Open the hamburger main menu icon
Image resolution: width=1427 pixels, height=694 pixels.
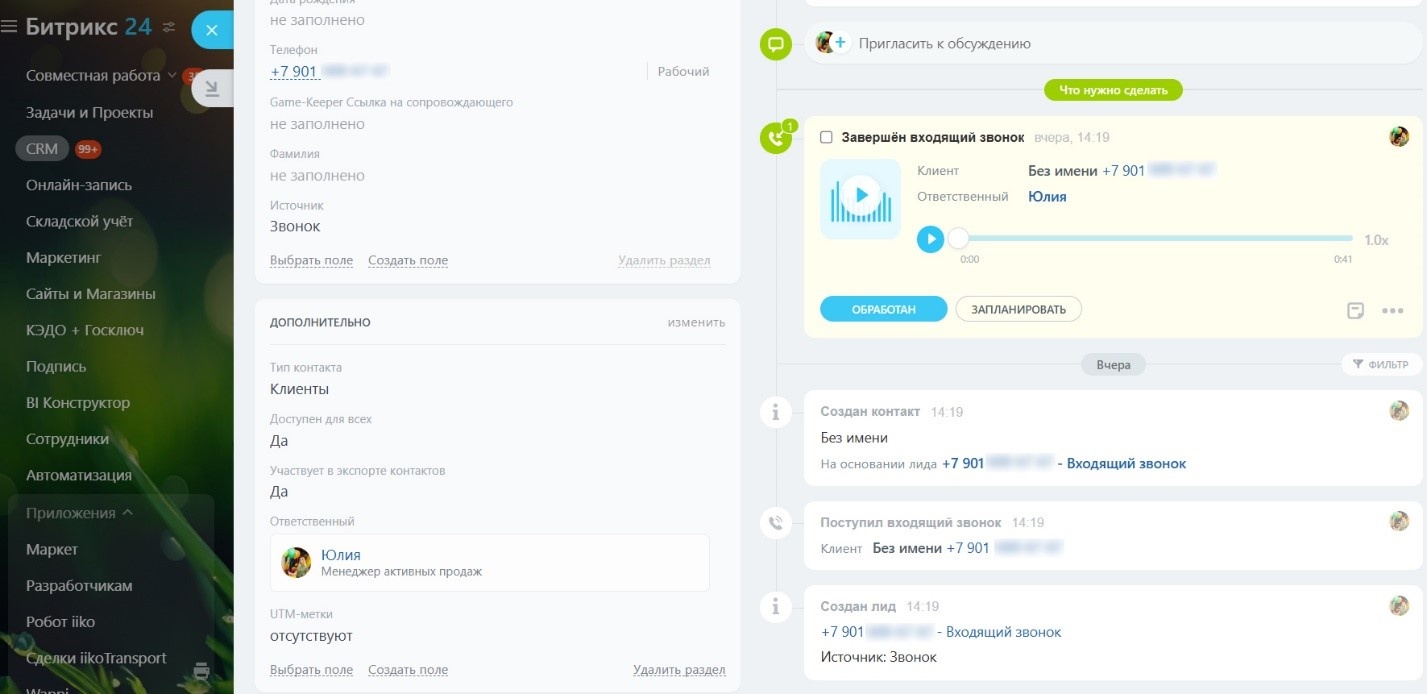9,27
